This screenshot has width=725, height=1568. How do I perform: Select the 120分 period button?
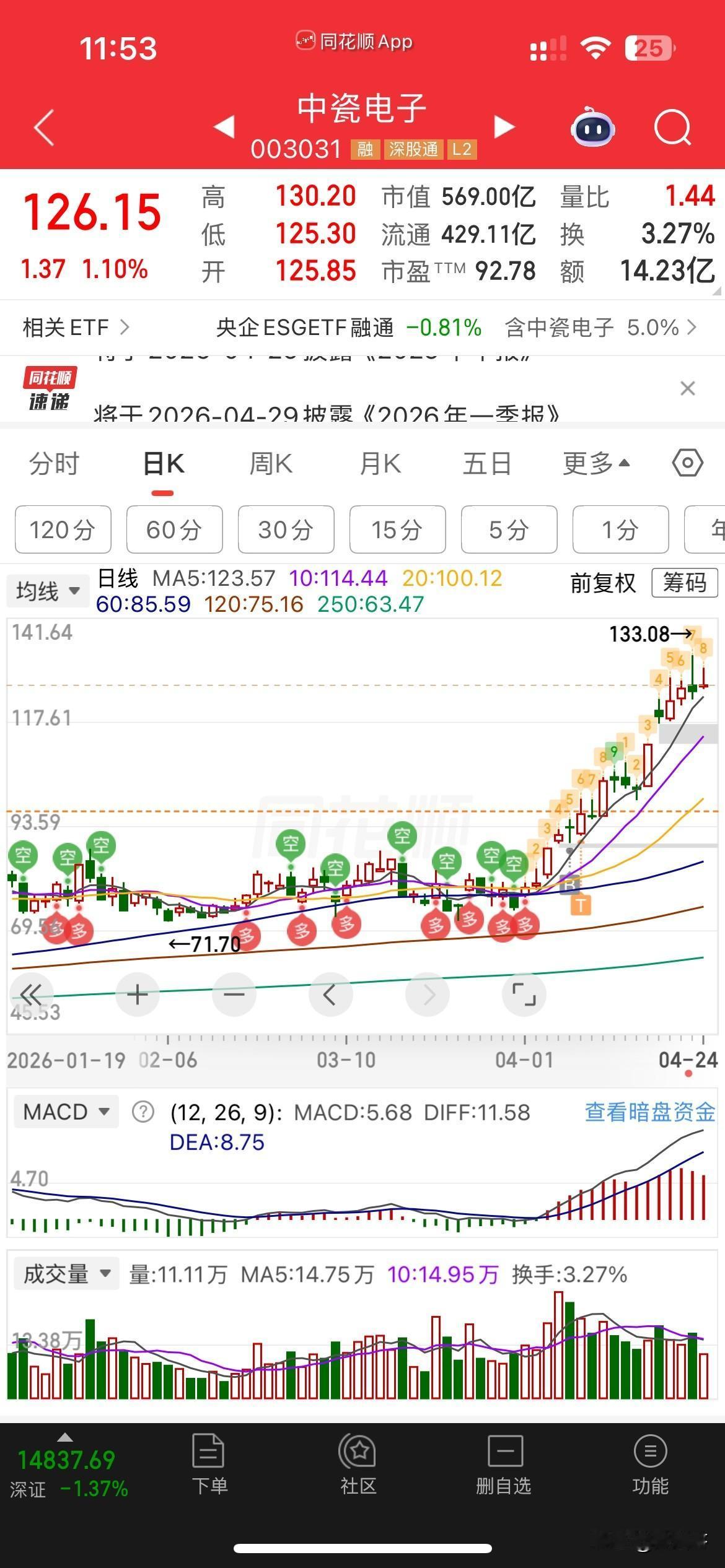(x=63, y=529)
